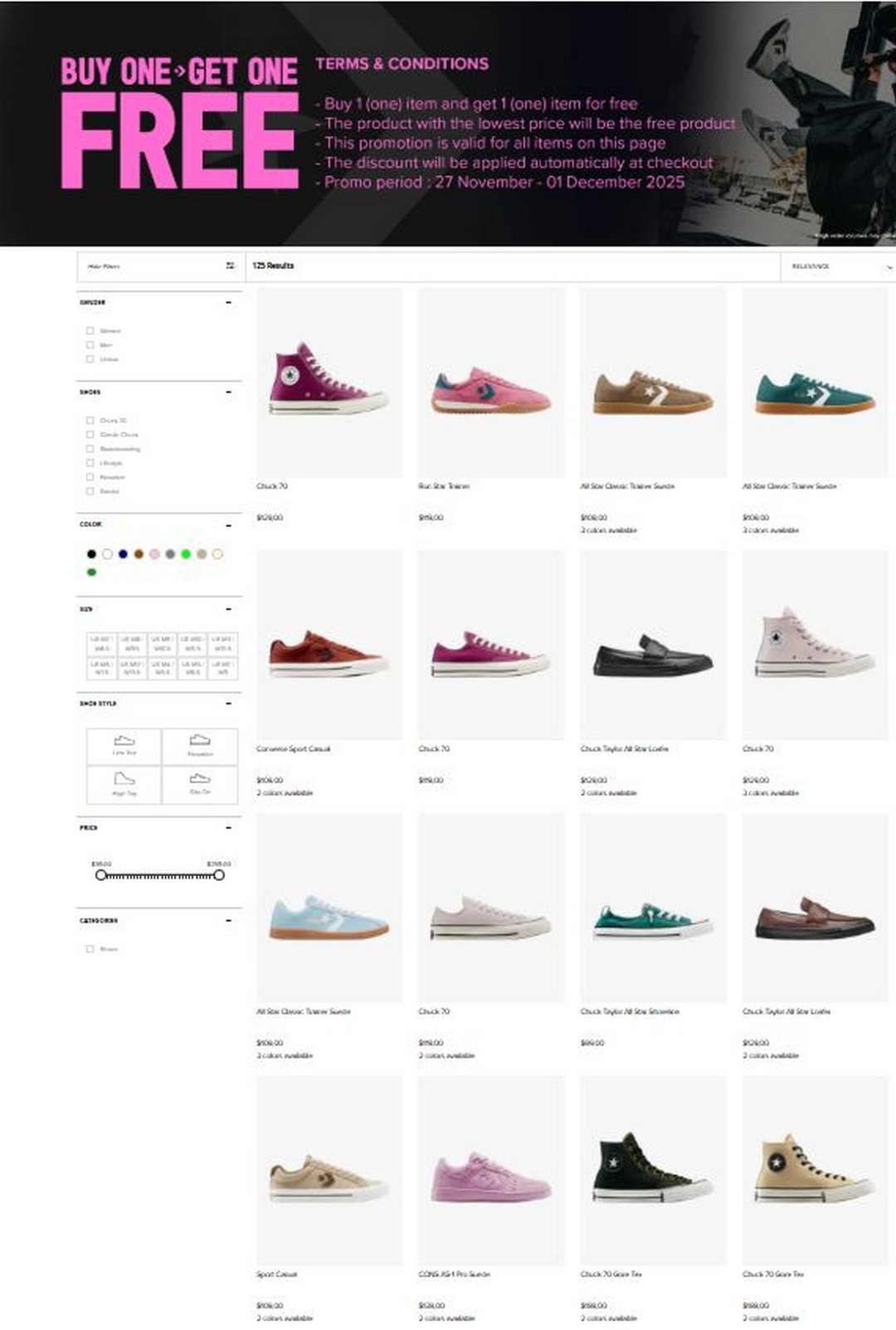Select the first size option box
The image size is (896, 1330).
pos(101,644)
